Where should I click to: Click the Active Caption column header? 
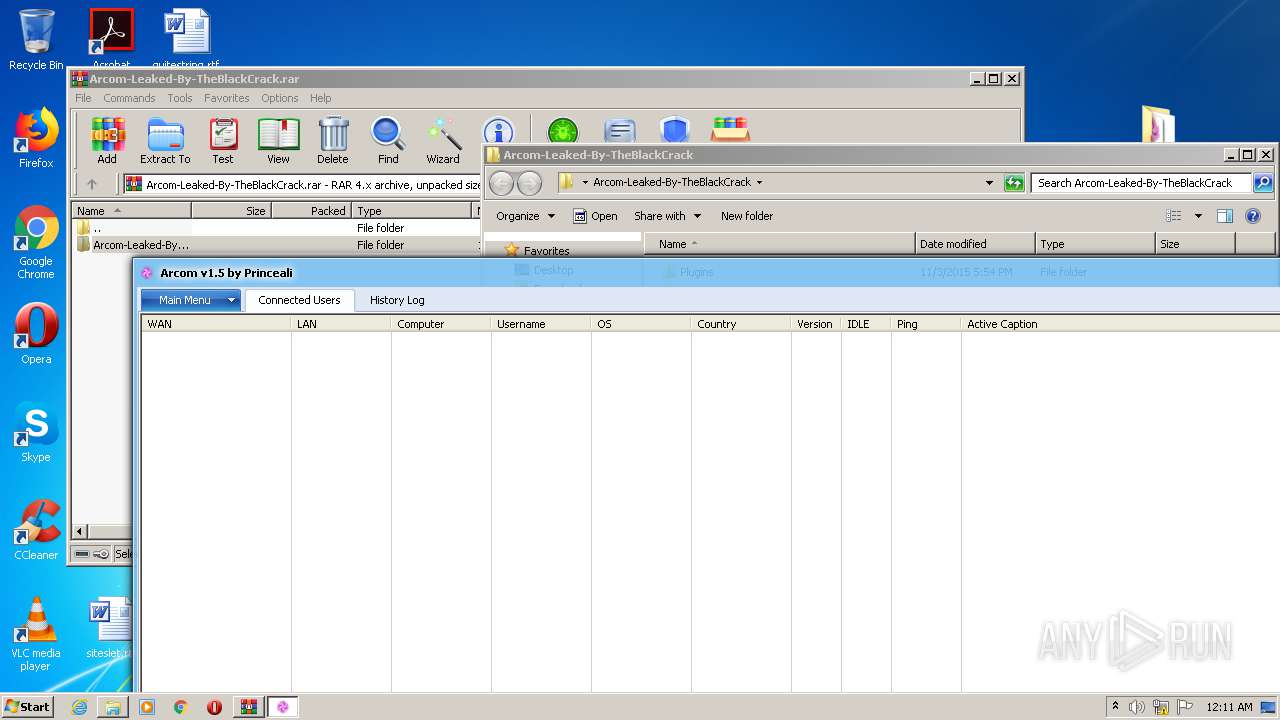tap(1120, 324)
